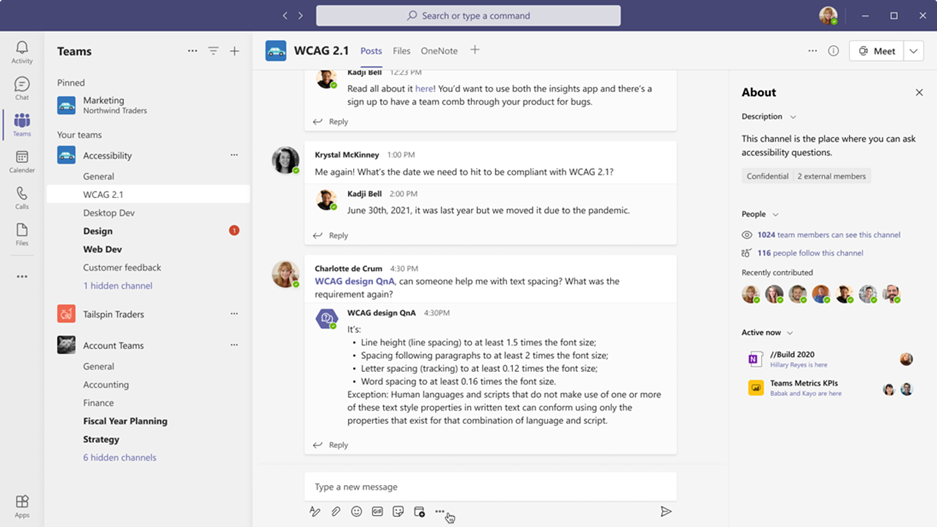
Task: Open the Apps store icon
Action: click(22, 506)
